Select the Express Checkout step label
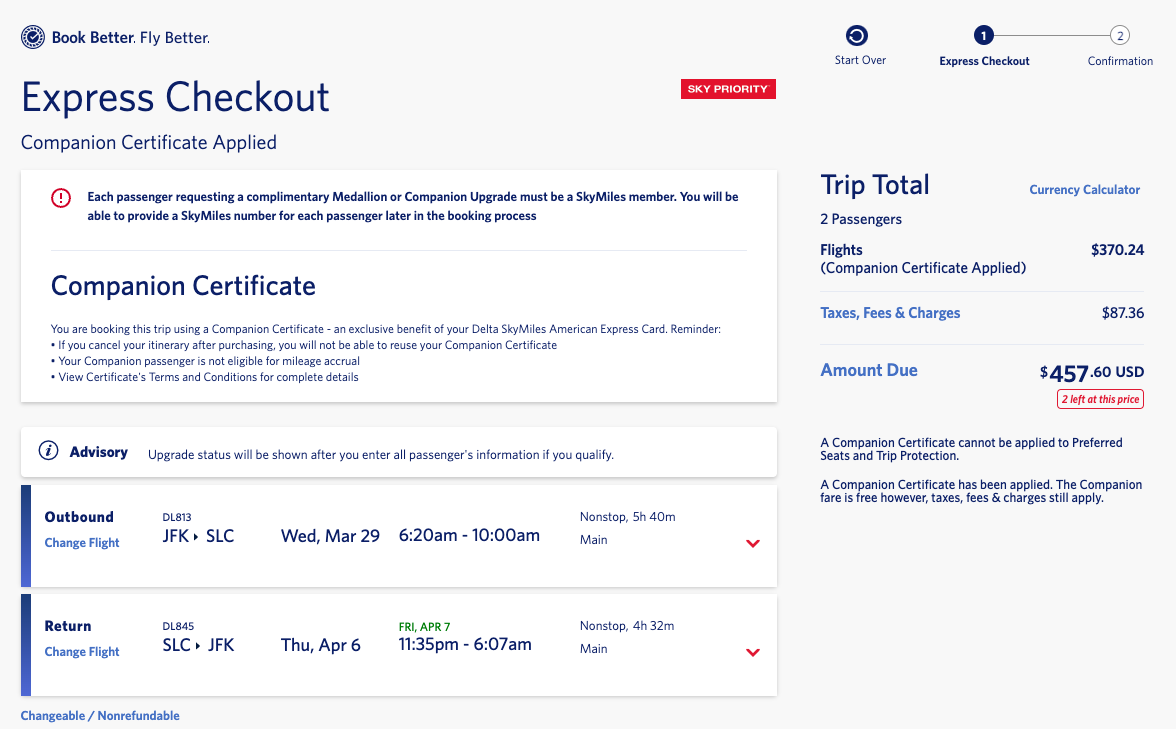The image size is (1176, 729). pyautogui.click(x=983, y=60)
